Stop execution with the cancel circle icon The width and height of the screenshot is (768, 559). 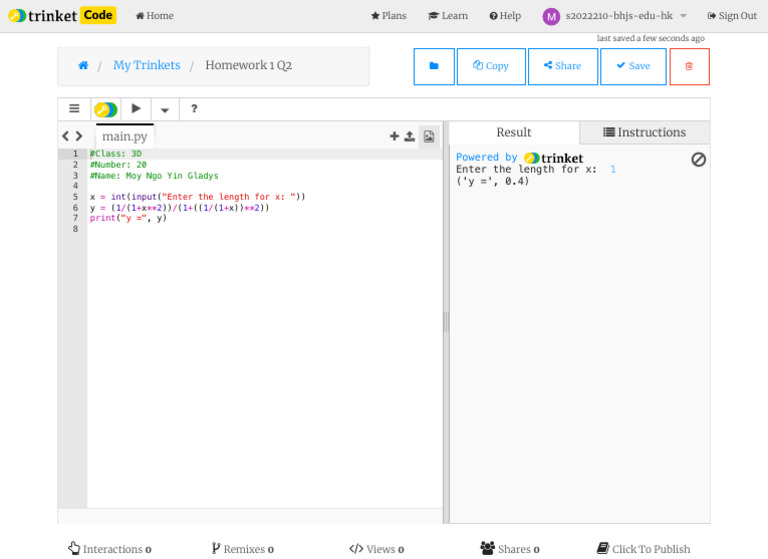point(698,159)
